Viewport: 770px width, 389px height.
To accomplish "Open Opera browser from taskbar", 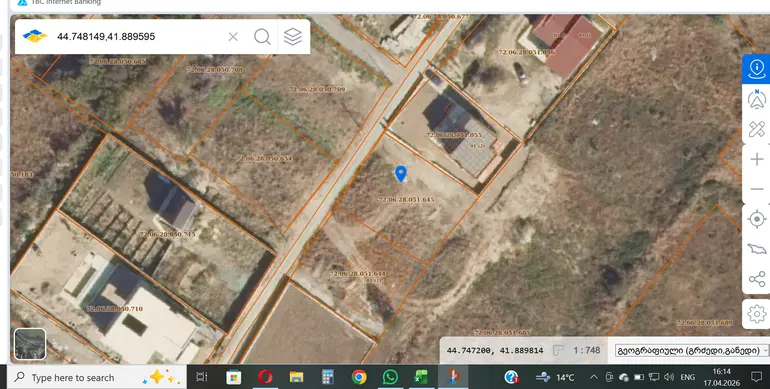I will pyautogui.click(x=265, y=377).
